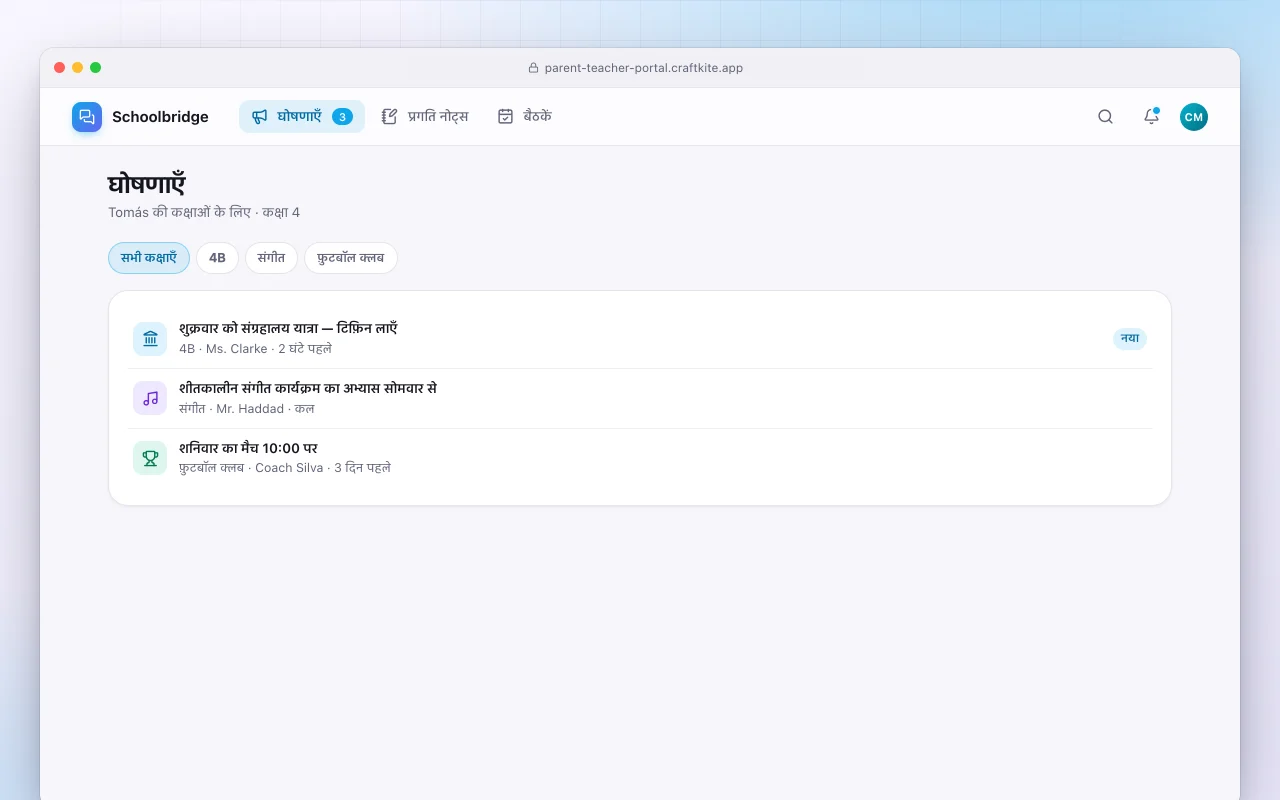Select the फ़ुटबॉल क्लब filter chip
The width and height of the screenshot is (1280, 800).
pos(351,258)
